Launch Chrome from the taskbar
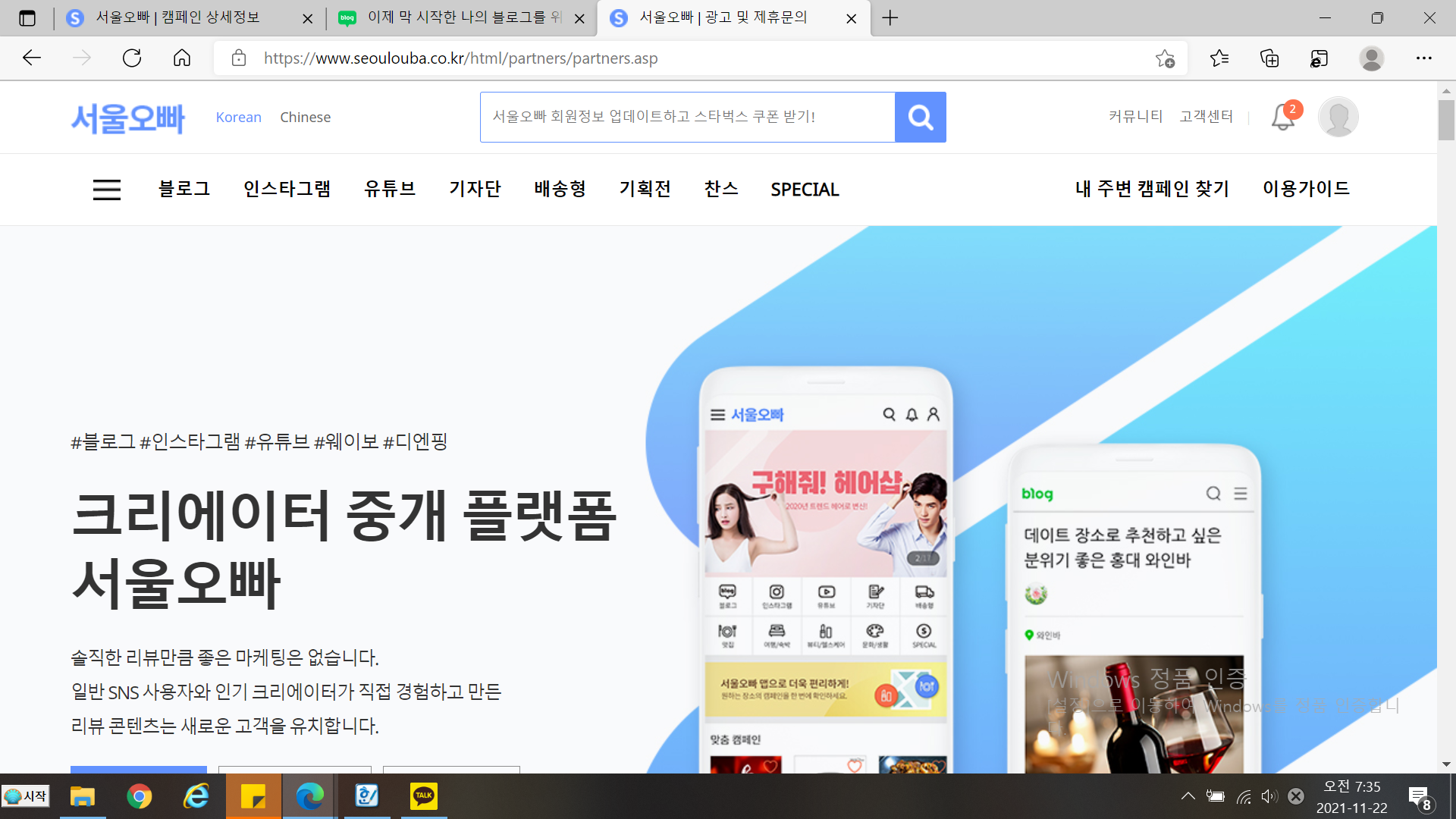Image resolution: width=1456 pixels, height=819 pixels. (x=139, y=796)
